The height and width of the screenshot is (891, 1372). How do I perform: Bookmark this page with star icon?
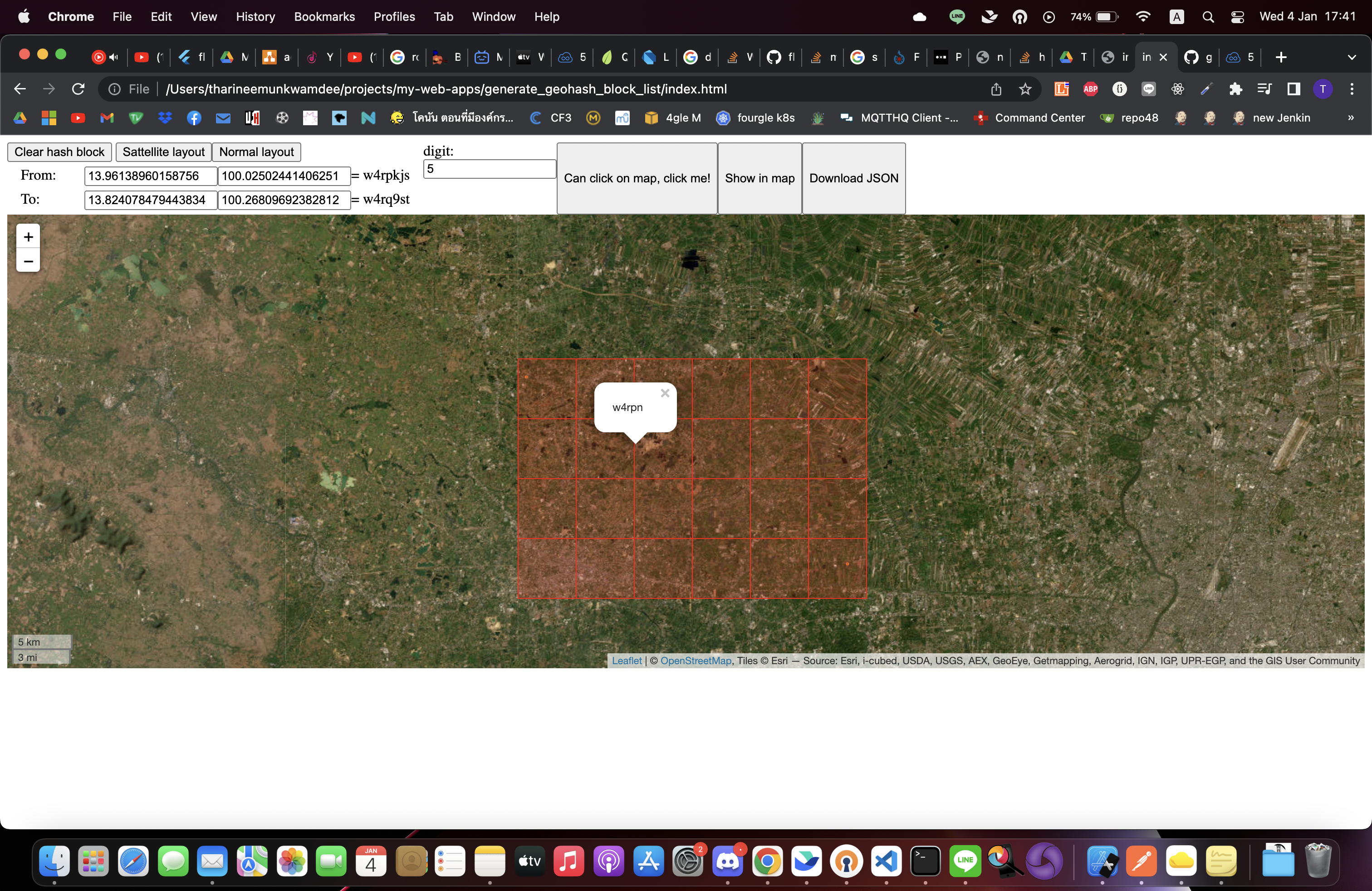click(1025, 89)
